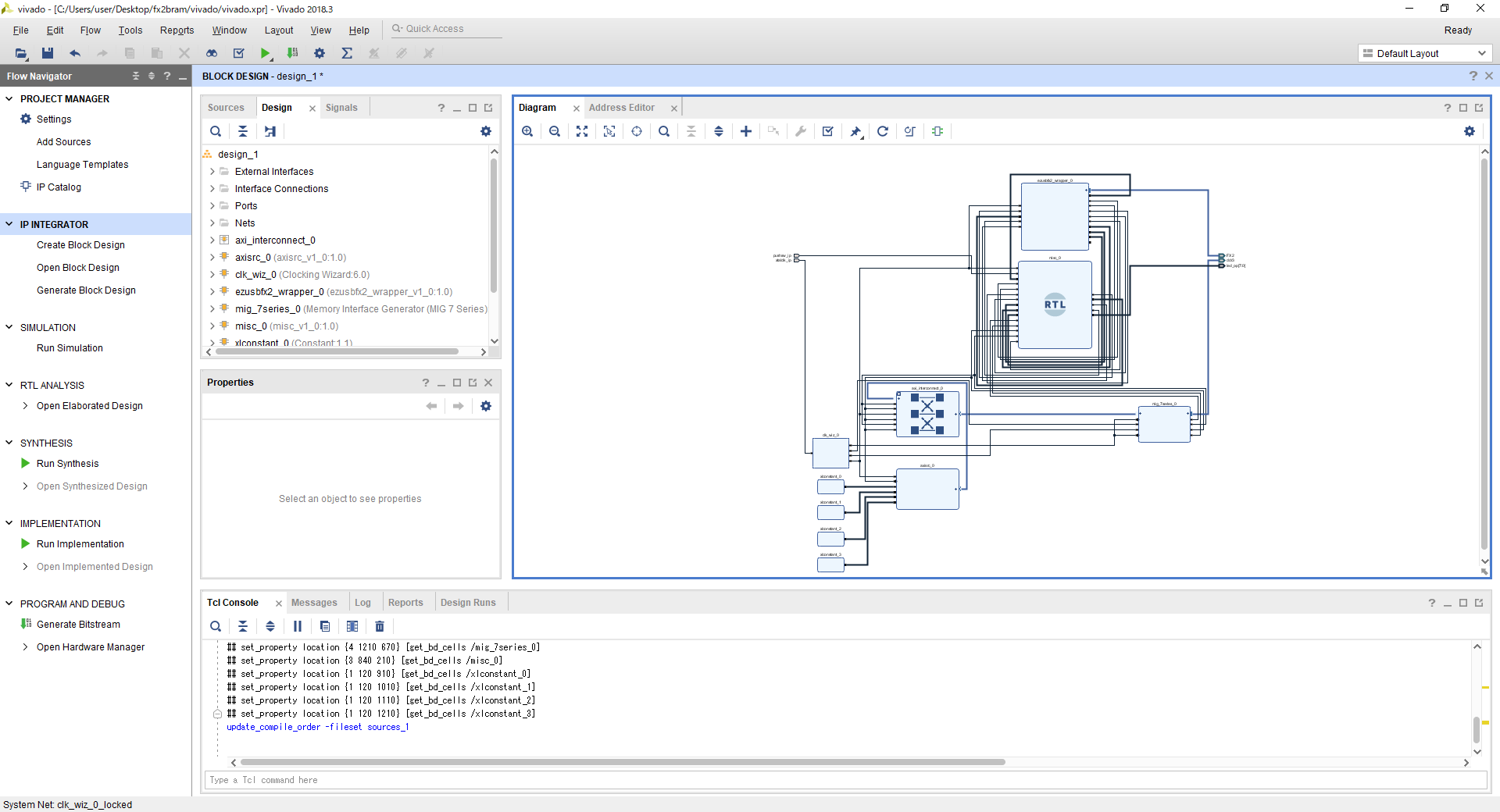This screenshot has height=812, width=1500.
Task: Click the Run Synthesis green play toolbar icon
Action: coord(266,53)
